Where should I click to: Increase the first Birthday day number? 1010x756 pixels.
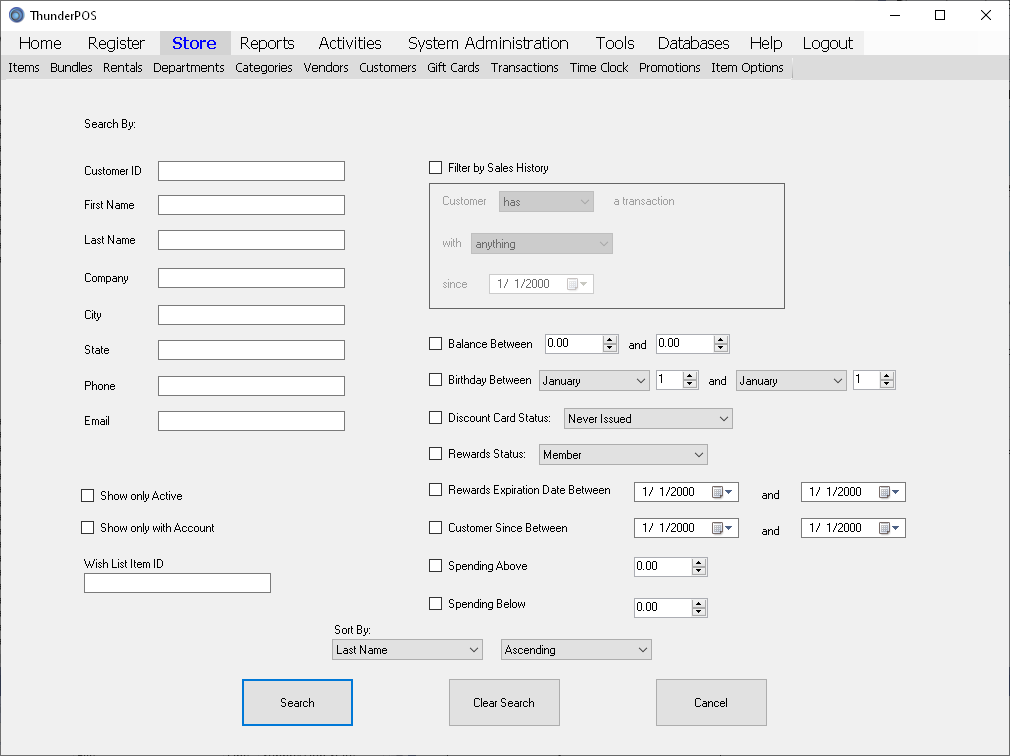(x=690, y=376)
